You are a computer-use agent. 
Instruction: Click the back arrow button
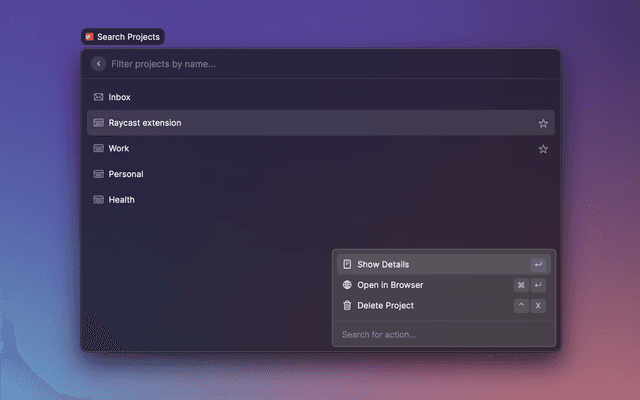click(98, 64)
